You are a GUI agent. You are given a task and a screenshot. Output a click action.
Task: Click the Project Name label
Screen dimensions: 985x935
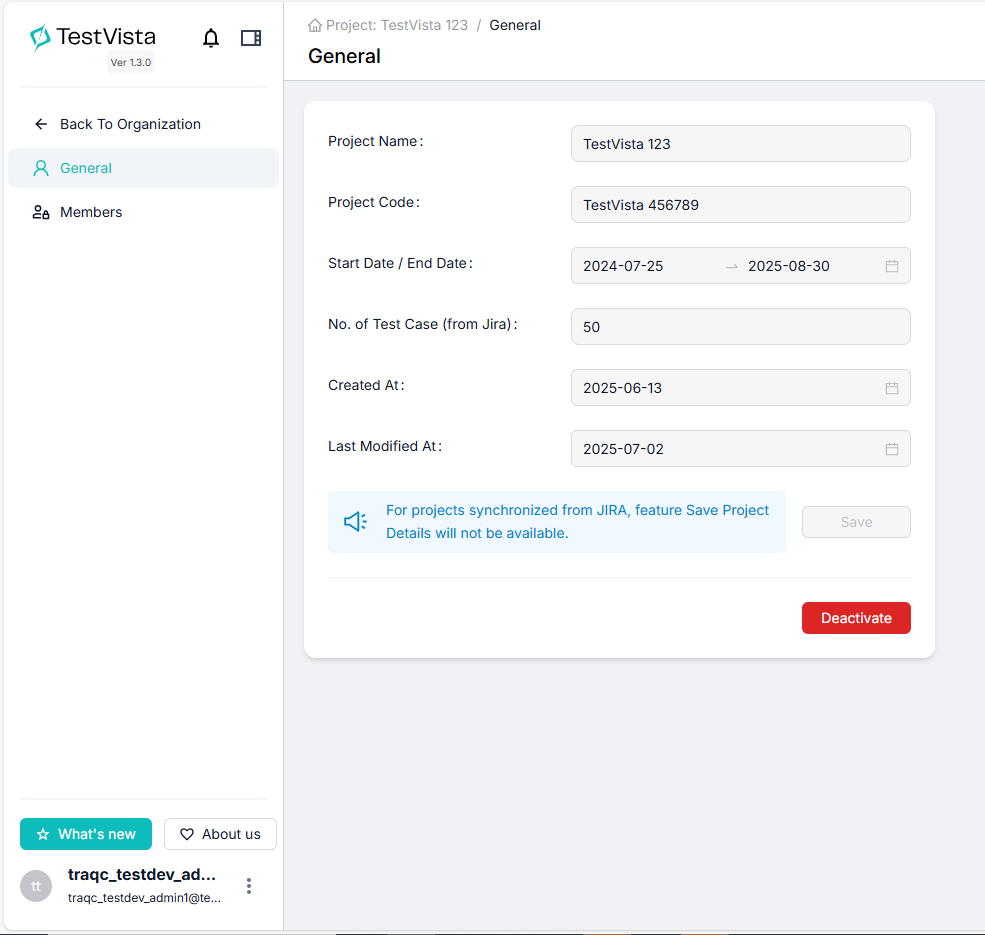coord(376,141)
